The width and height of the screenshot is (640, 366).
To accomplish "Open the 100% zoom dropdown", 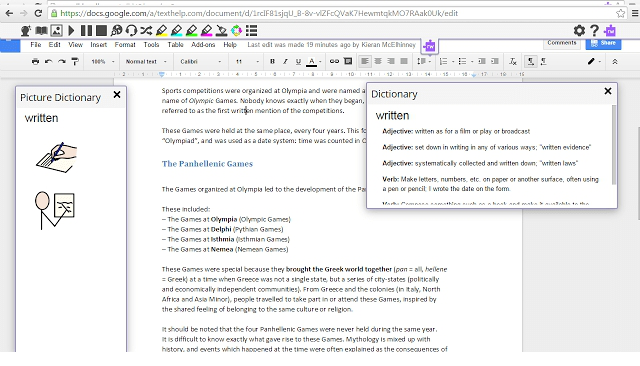I will [x=102, y=62].
